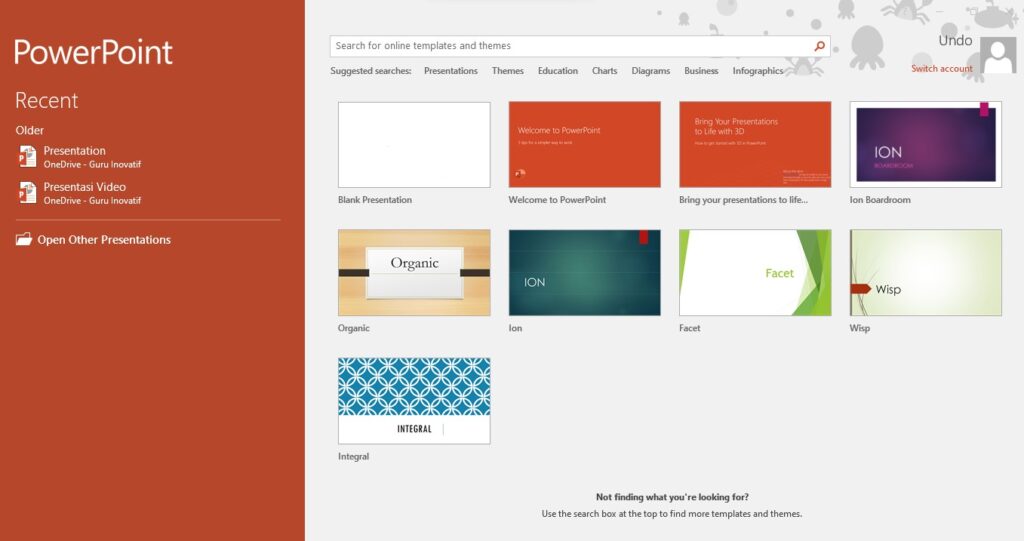Select the Themes suggested search
This screenshot has width=1024, height=541.
point(507,71)
